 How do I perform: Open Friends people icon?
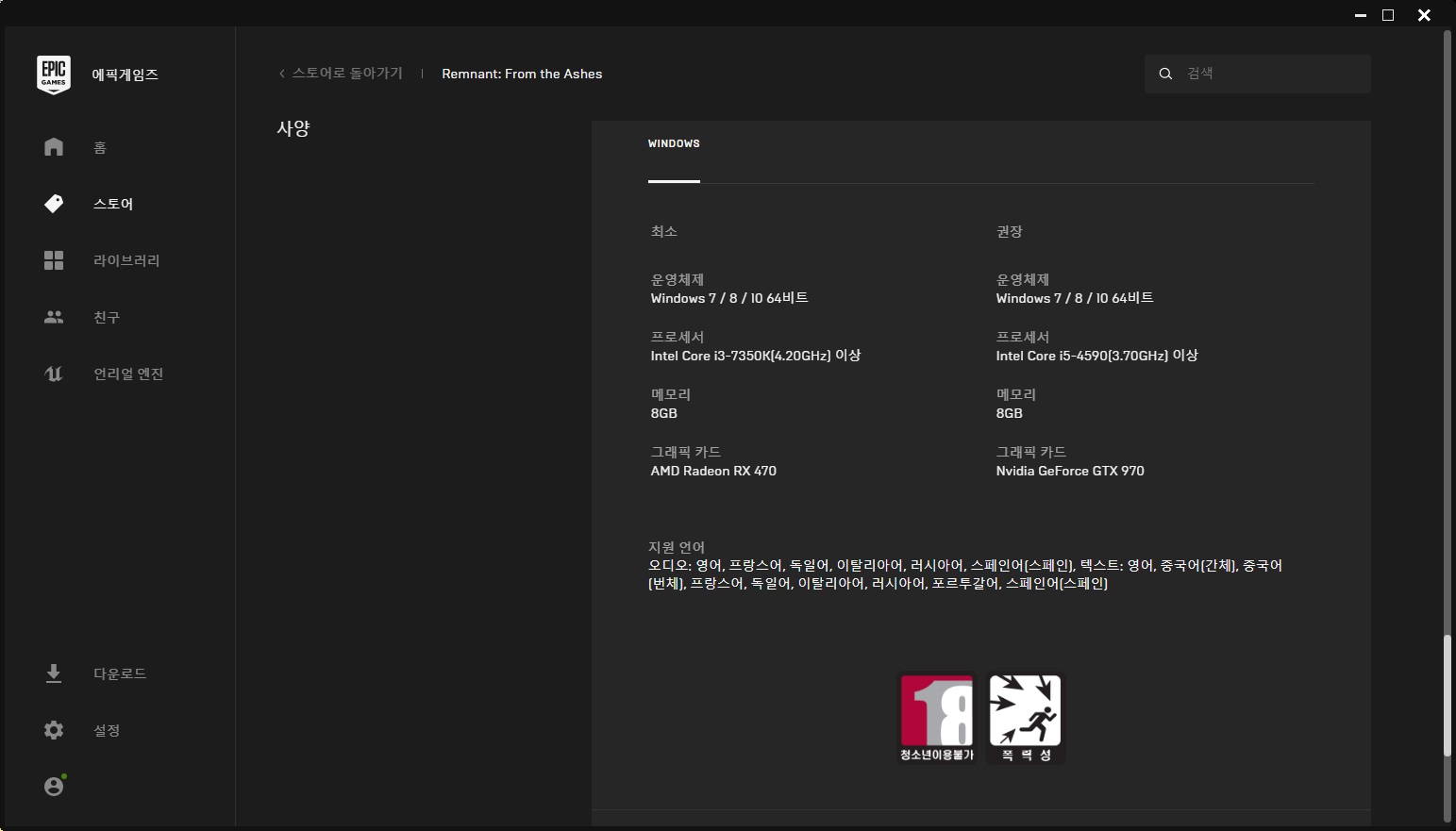pyautogui.click(x=54, y=317)
